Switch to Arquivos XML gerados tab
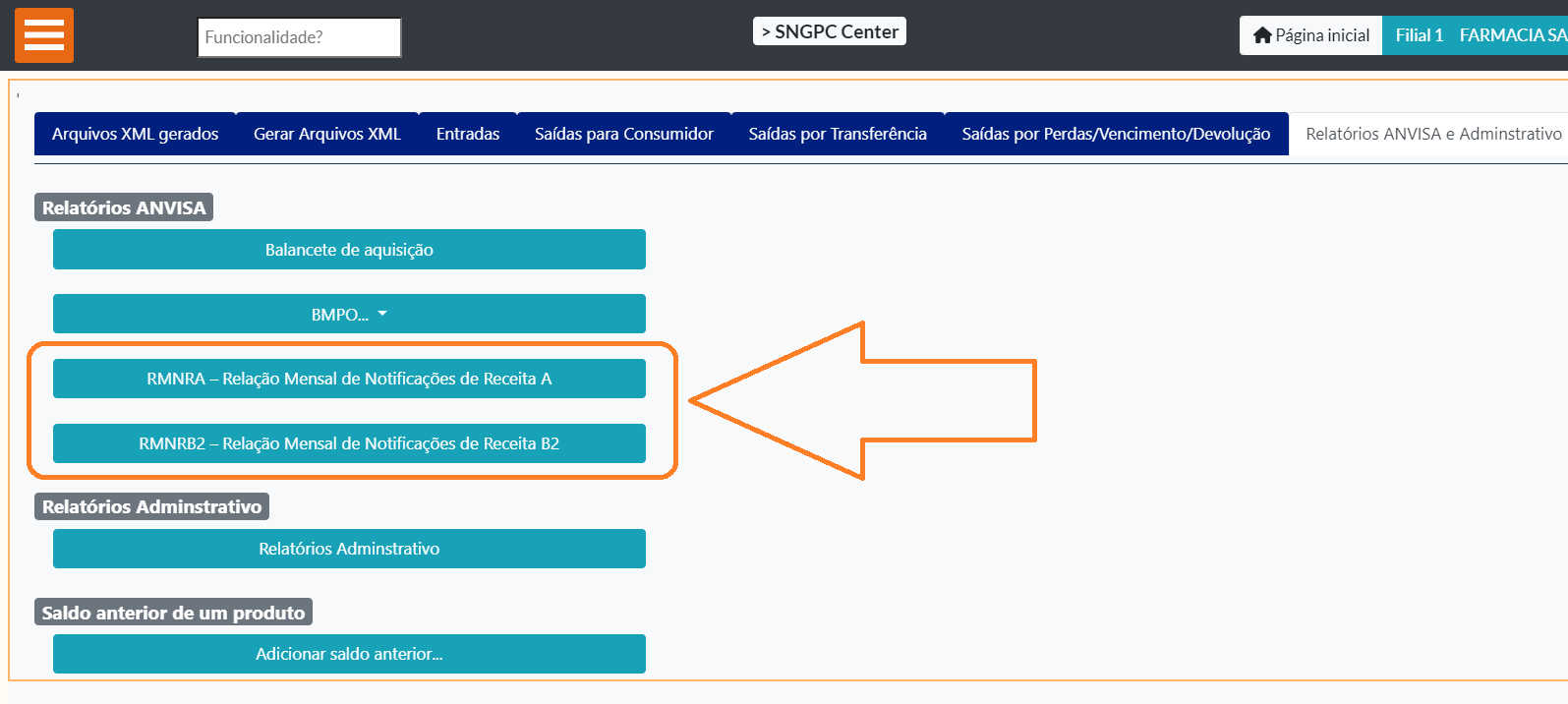 [136, 134]
